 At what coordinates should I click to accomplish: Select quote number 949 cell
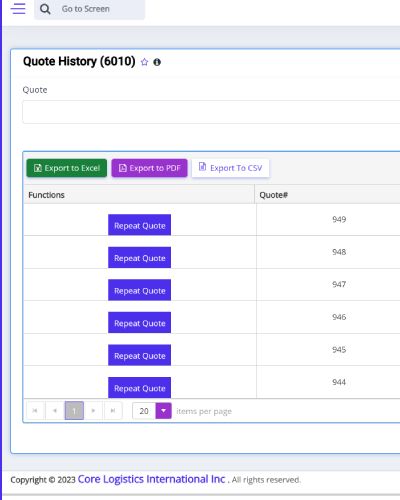[x=339, y=219]
